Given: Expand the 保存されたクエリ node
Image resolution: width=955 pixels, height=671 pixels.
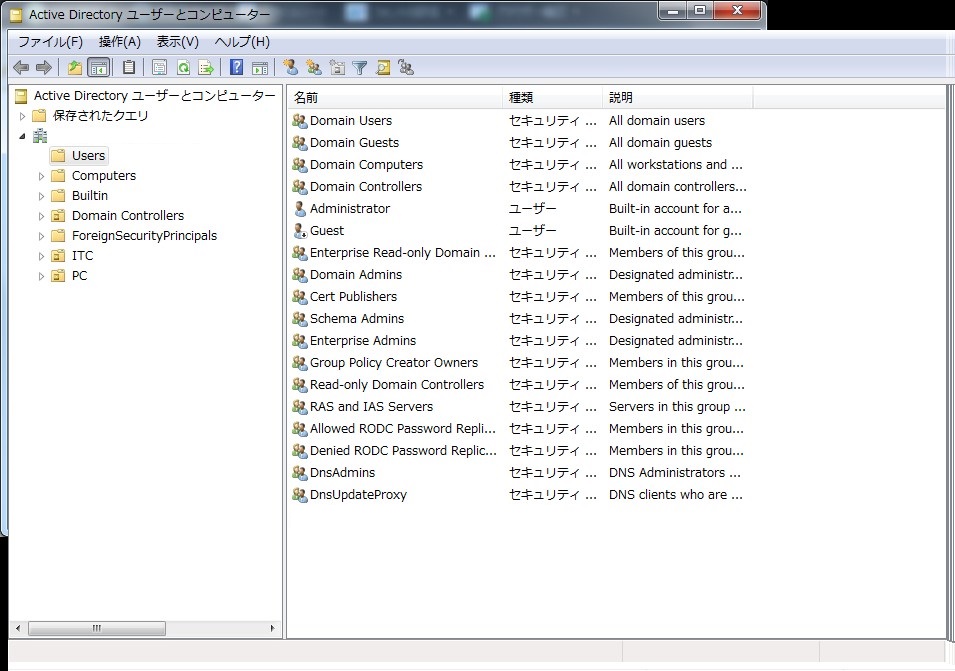Looking at the screenshot, I should [x=23, y=116].
